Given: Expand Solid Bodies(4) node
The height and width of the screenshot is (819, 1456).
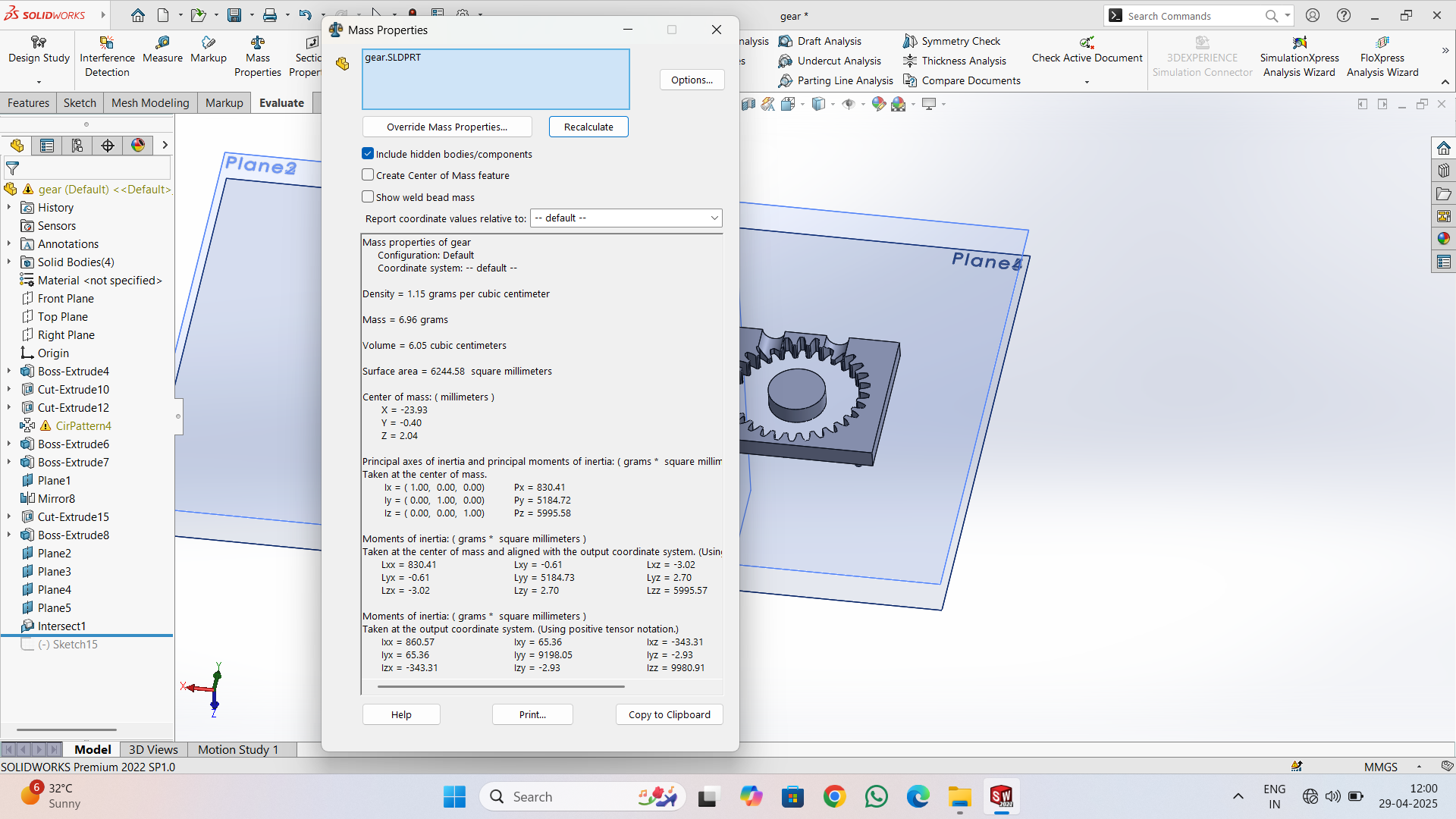Looking at the screenshot, I should (9, 262).
